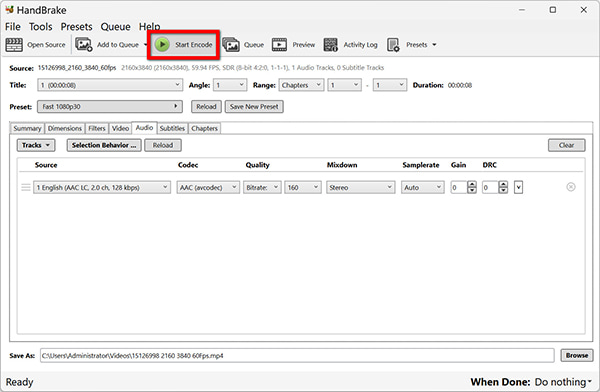The width and height of the screenshot is (600, 392).
Task: Click the Add to Queue icon
Action: point(83,44)
